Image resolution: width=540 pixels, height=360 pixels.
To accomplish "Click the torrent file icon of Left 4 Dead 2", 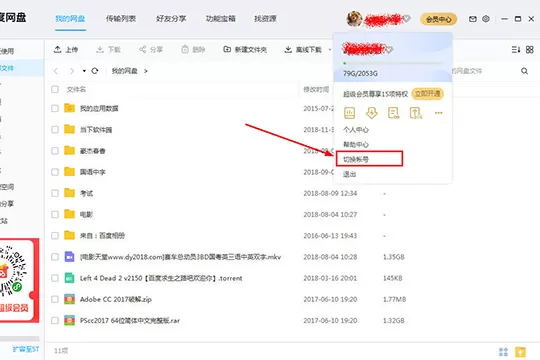I will point(69,278).
